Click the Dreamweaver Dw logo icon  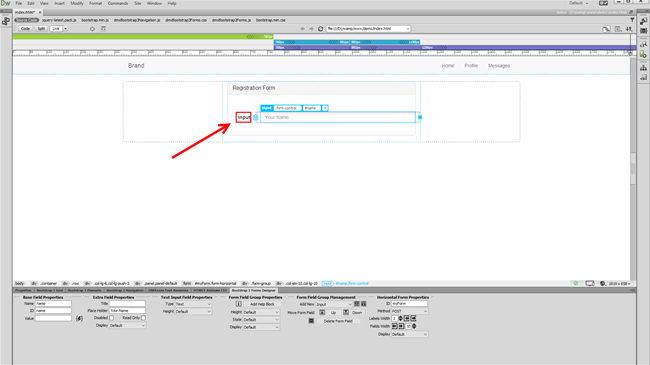click(x=5, y=3)
